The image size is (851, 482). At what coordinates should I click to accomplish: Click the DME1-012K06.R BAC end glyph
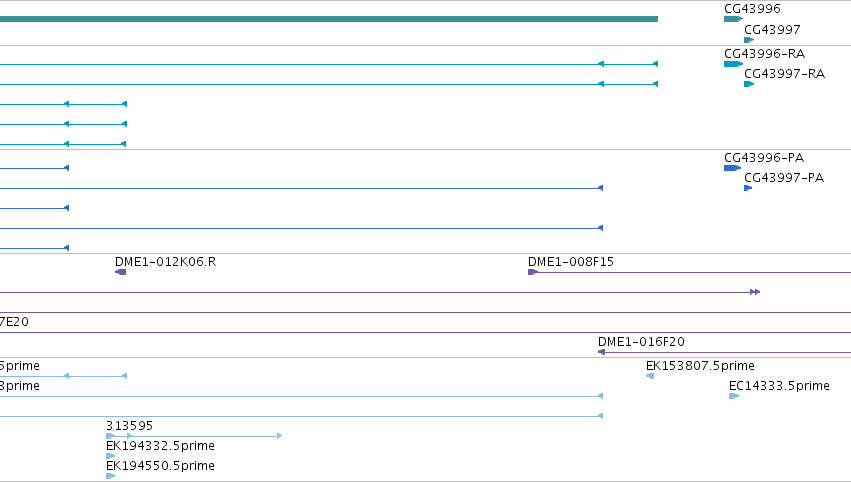tap(120, 272)
